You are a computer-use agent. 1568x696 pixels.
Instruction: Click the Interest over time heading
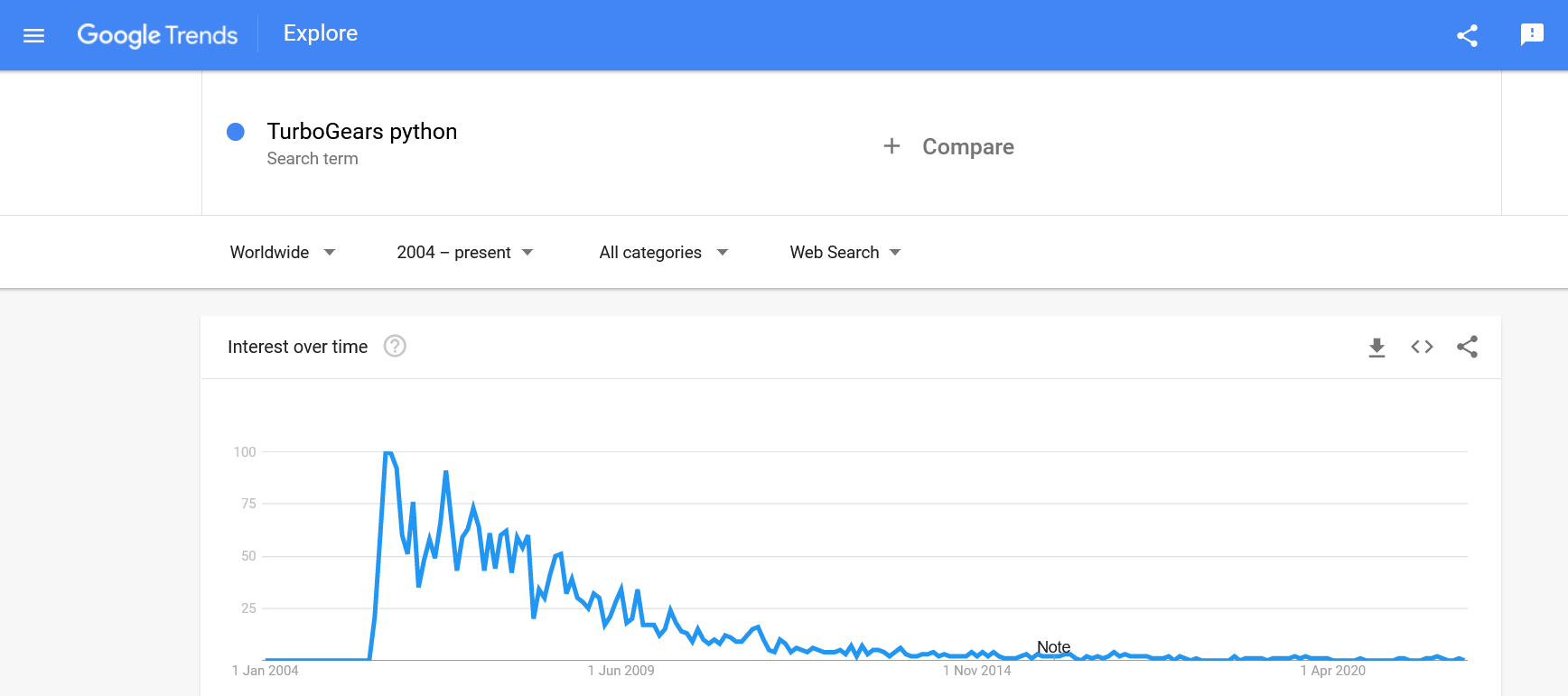click(297, 347)
